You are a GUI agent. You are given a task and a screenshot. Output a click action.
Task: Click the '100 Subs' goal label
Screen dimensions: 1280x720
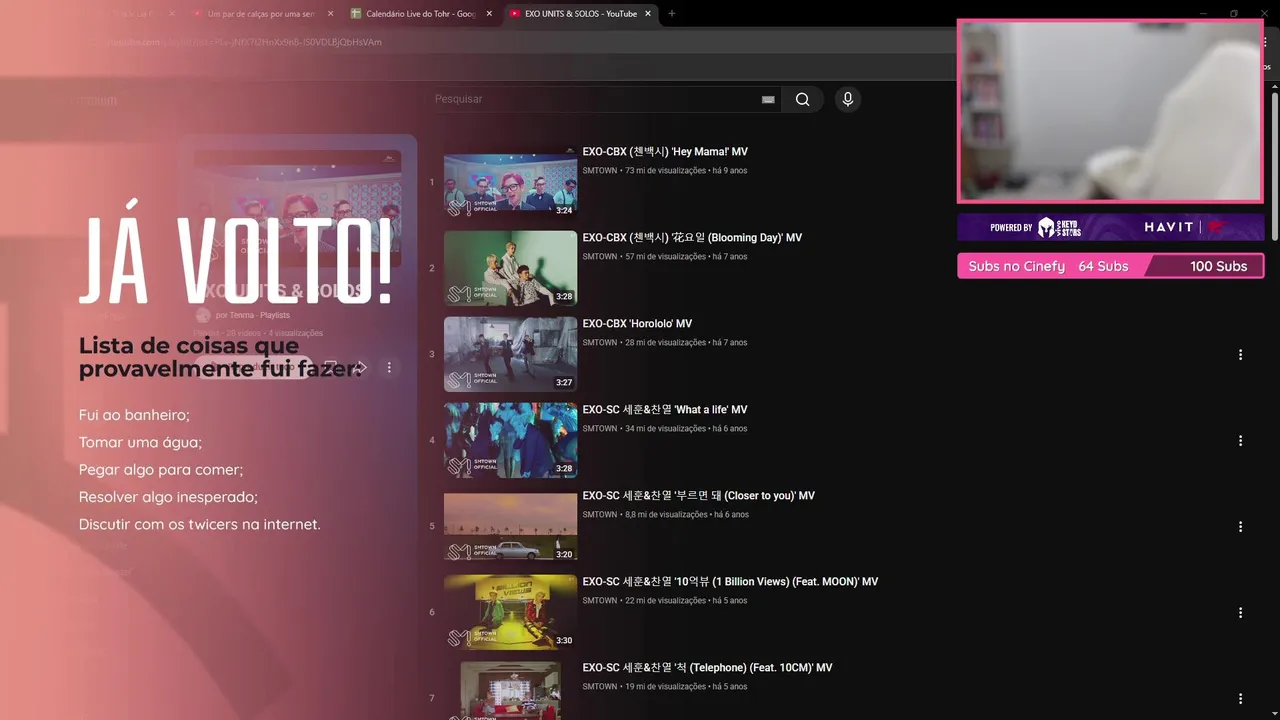[x=1218, y=266]
